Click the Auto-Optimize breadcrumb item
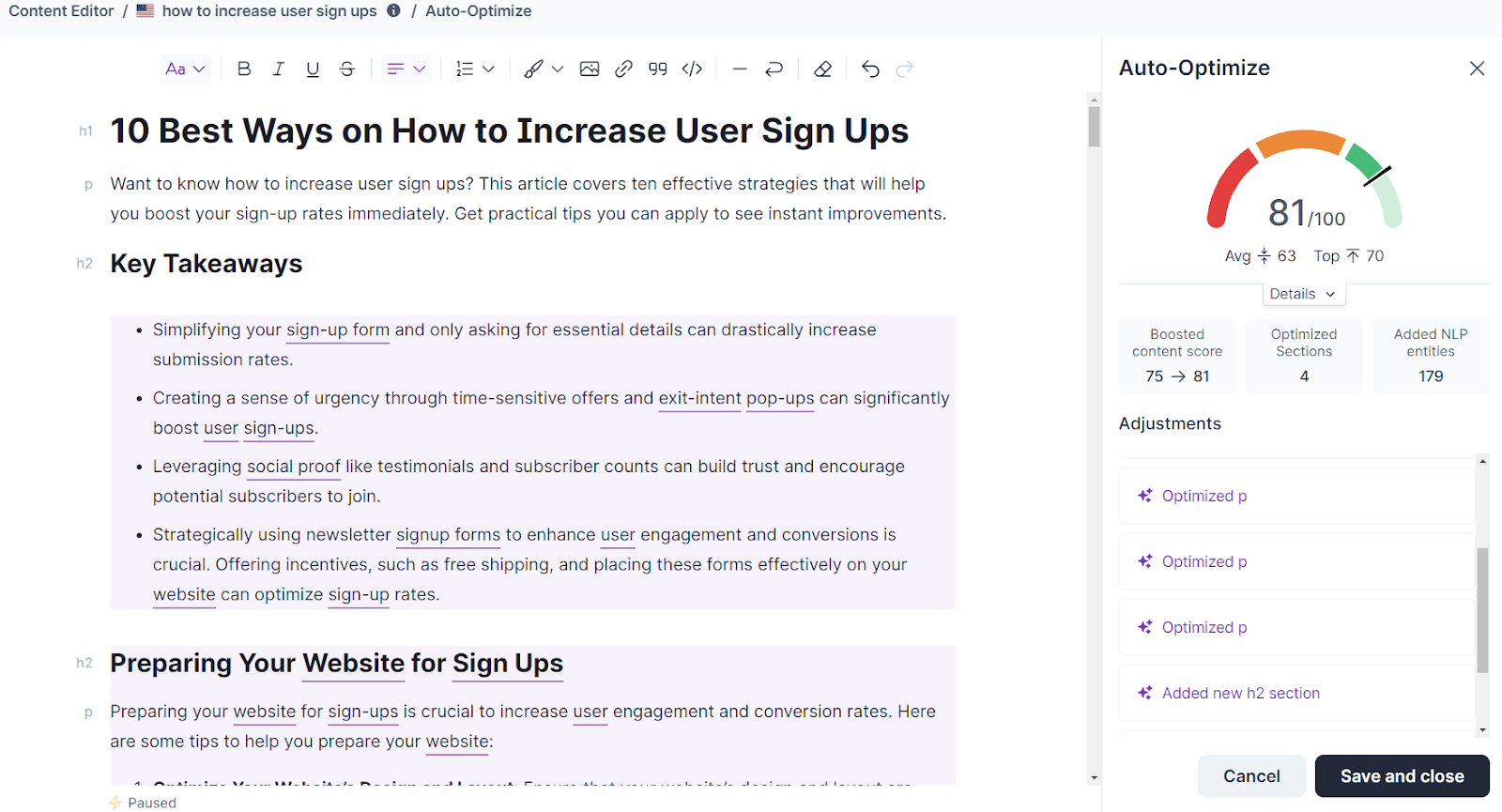Viewport: 1502px width, 812px height. (x=479, y=11)
